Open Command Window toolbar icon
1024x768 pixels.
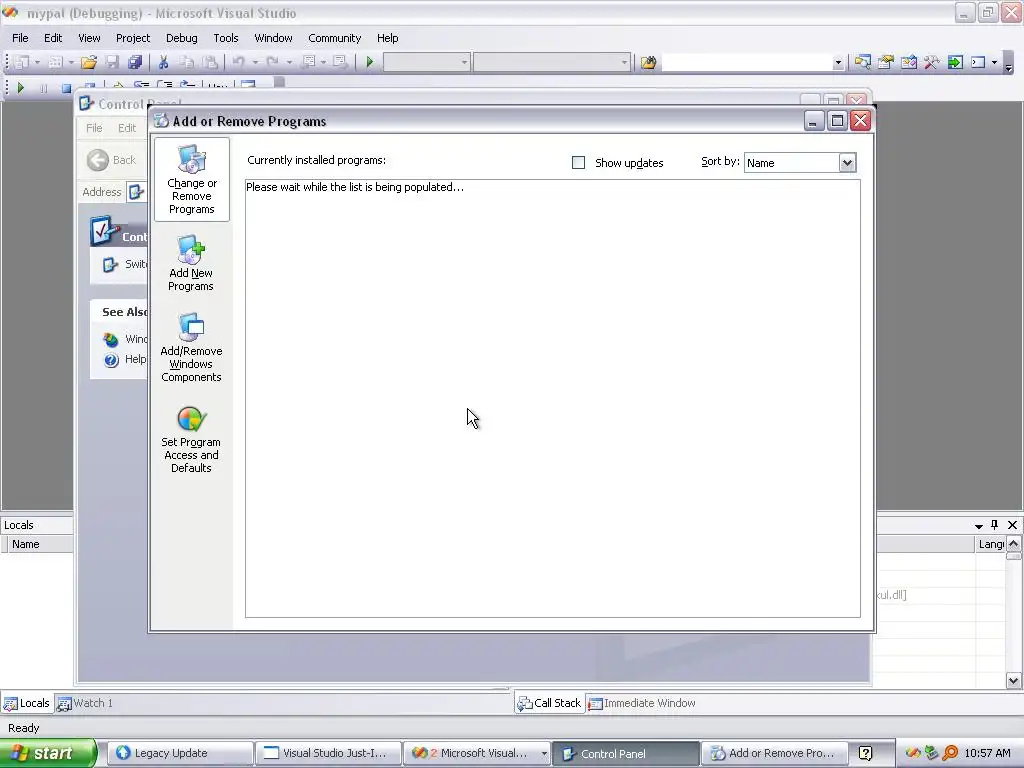[x=978, y=63]
